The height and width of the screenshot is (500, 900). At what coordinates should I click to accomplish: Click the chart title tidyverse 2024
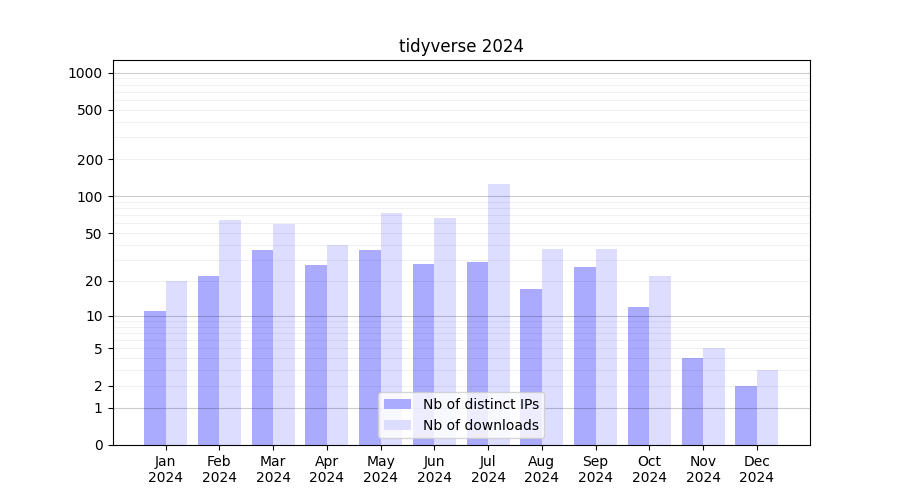click(461, 46)
